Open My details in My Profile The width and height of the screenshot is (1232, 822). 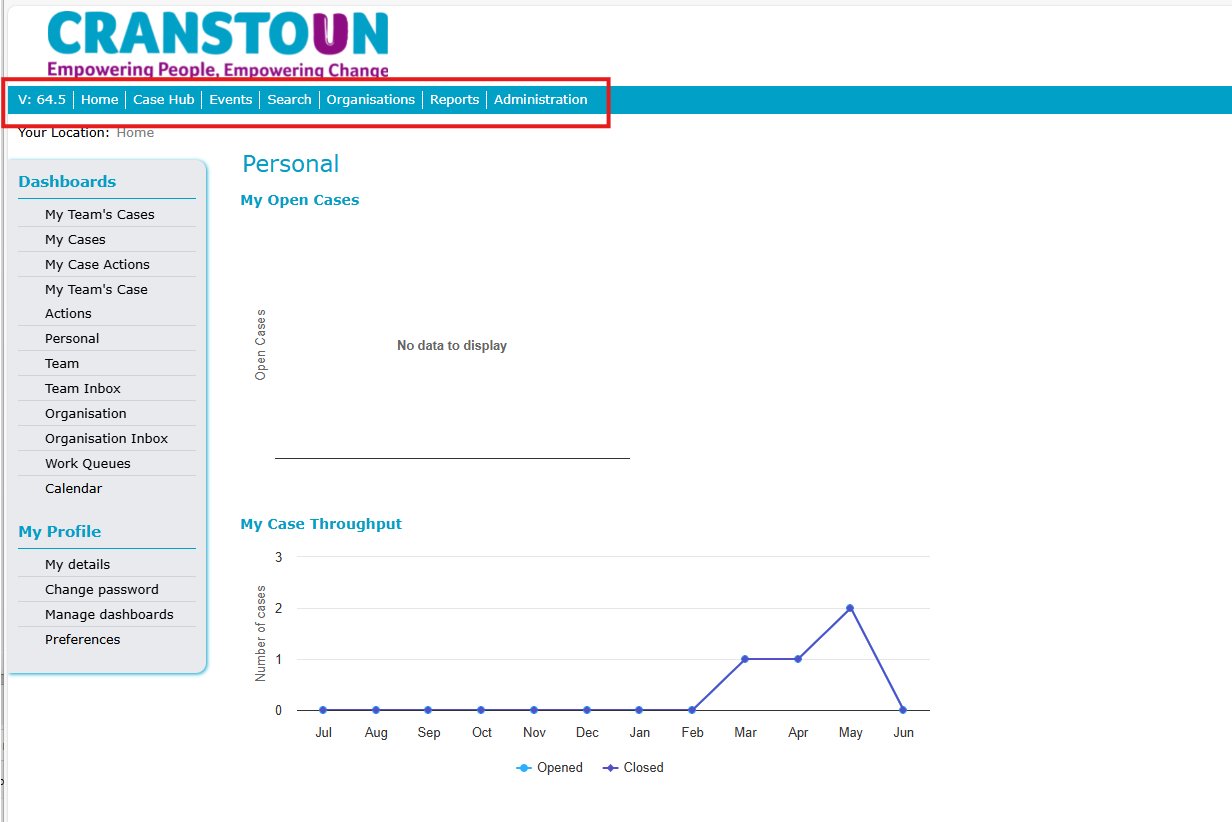(x=78, y=564)
